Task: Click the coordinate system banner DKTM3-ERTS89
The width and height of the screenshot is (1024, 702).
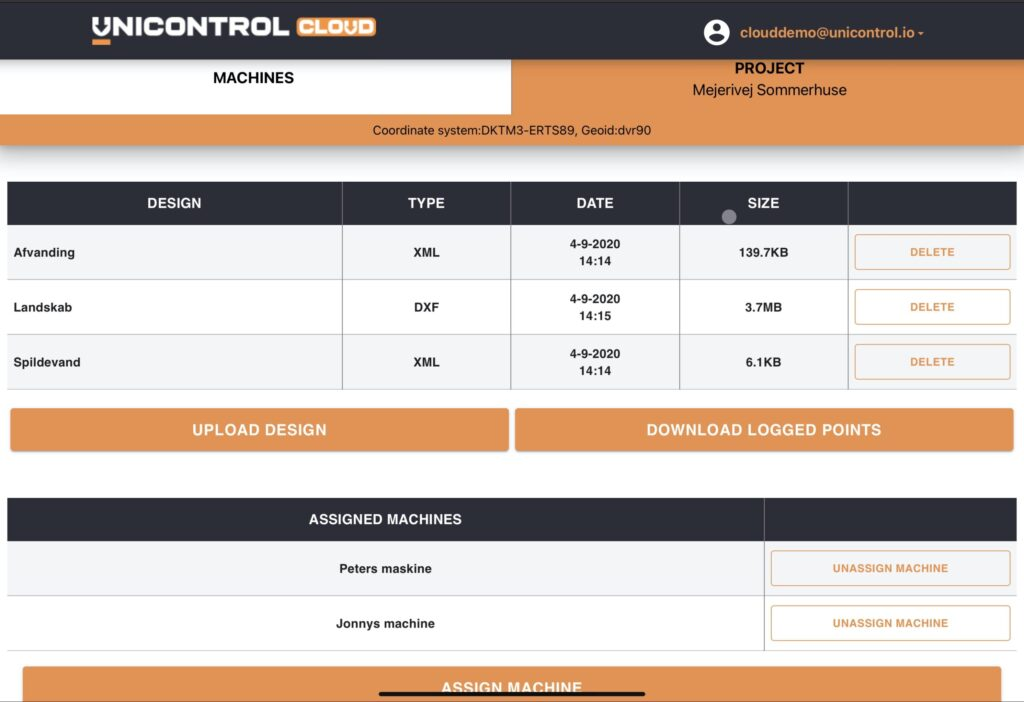Action: [512, 130]
